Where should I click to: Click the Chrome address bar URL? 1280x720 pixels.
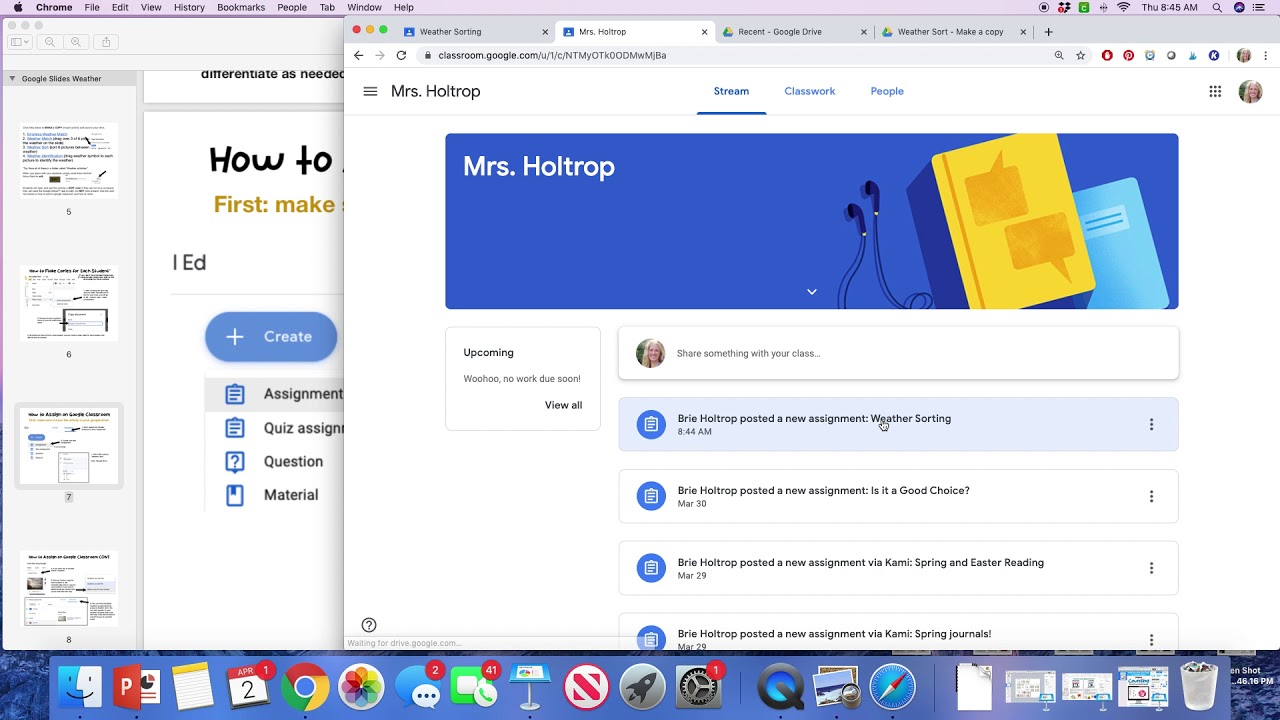(x=552, y=55)
